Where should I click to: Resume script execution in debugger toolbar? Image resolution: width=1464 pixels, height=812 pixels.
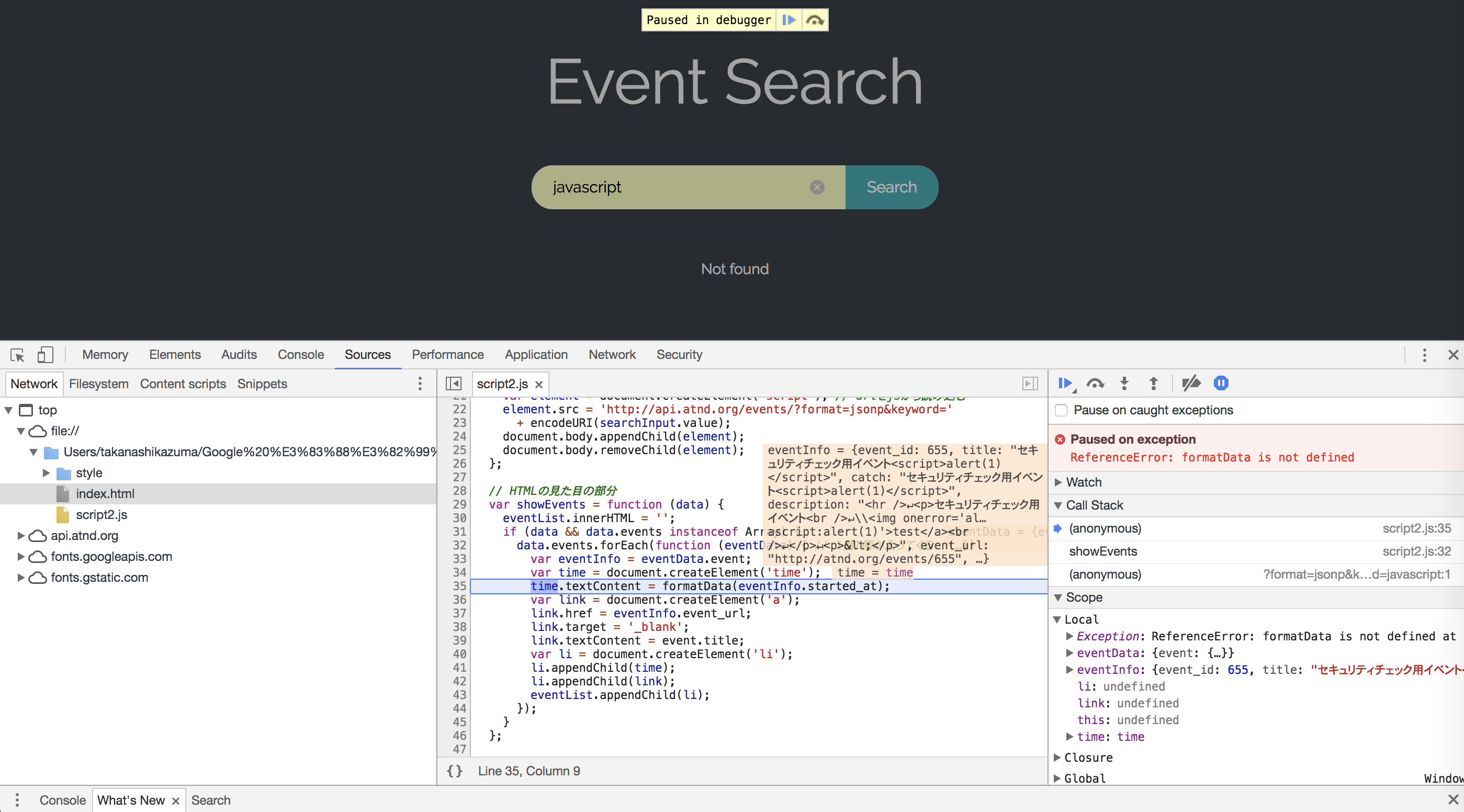pyautogui.click(x=1066, y=384)
